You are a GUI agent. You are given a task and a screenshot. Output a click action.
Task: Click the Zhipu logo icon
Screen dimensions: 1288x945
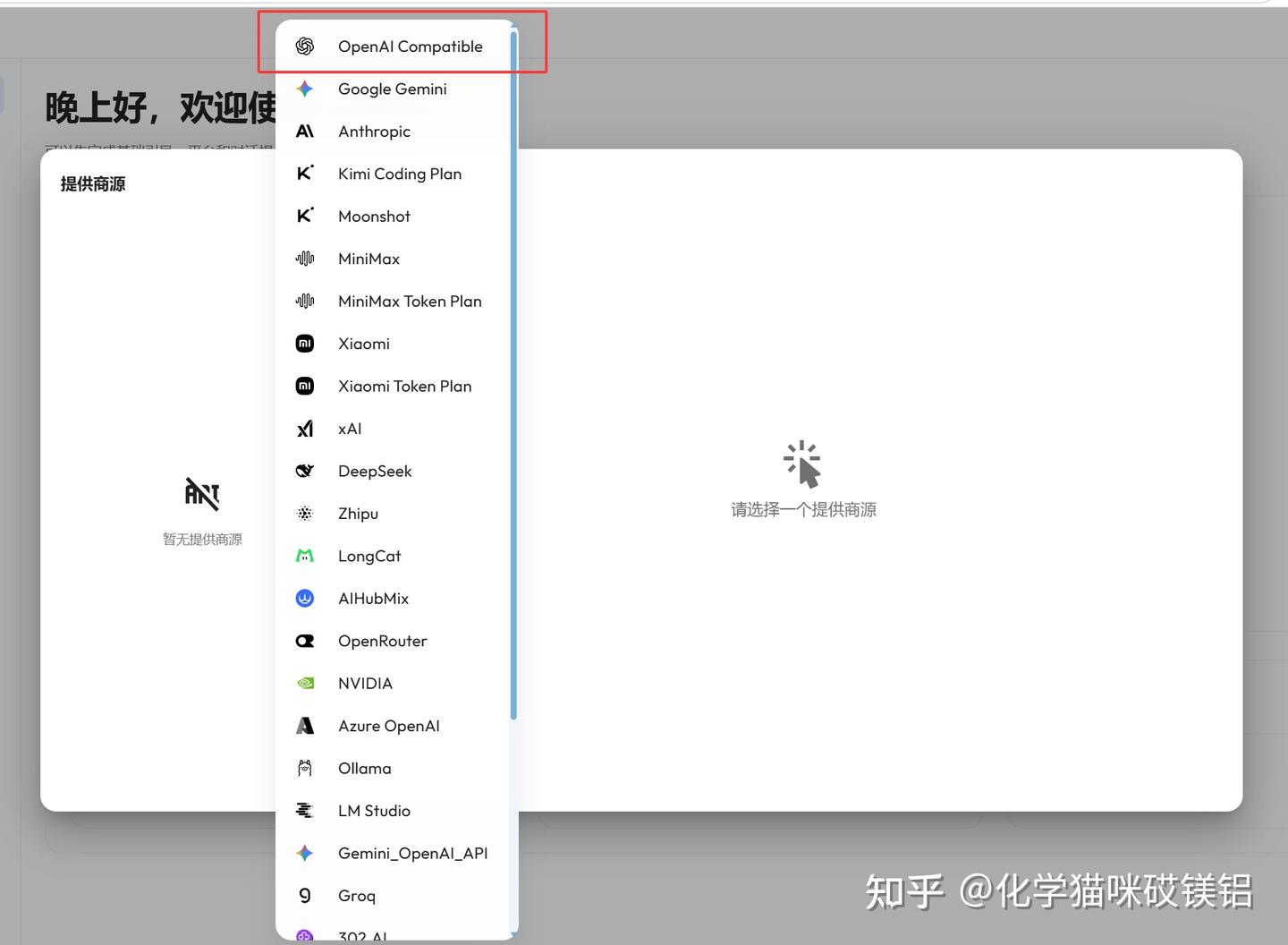tap(305, 514)
